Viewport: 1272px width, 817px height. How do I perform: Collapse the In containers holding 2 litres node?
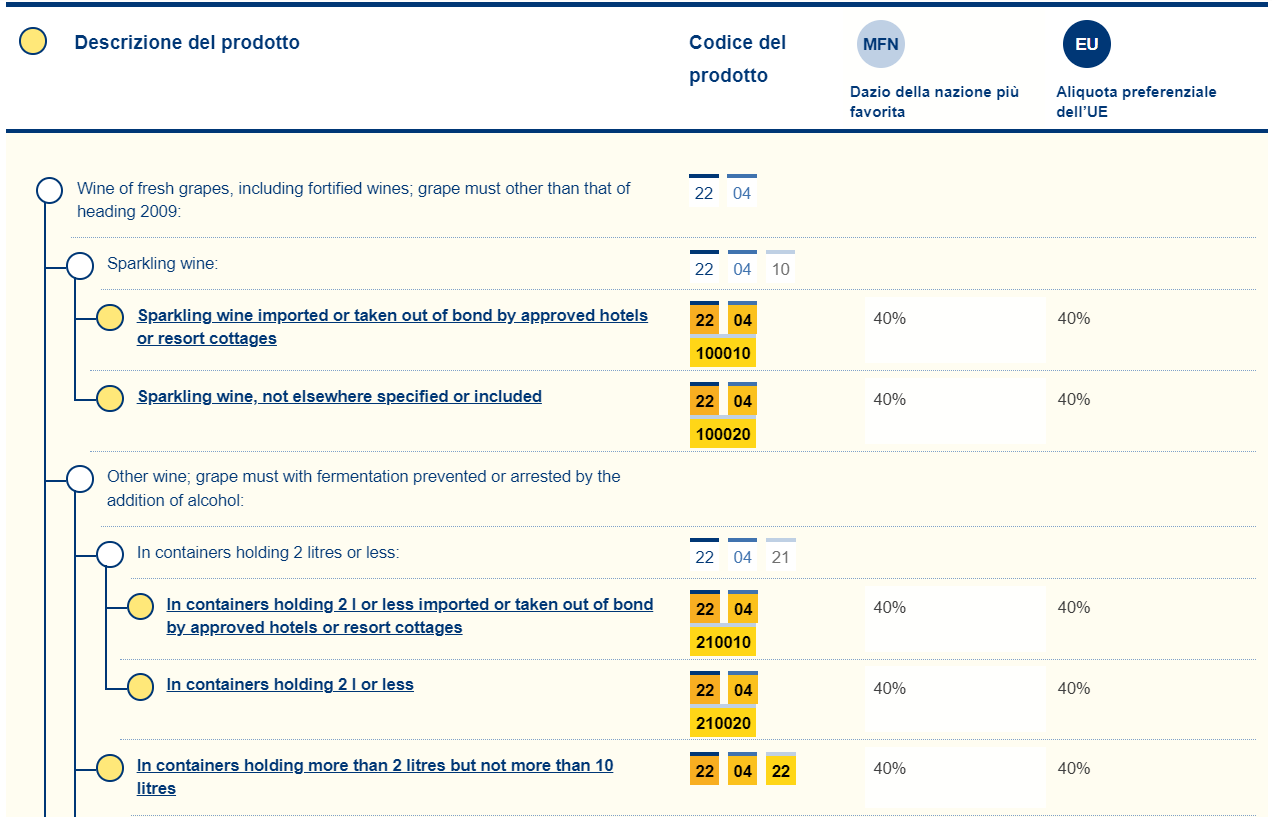[110, 554]
